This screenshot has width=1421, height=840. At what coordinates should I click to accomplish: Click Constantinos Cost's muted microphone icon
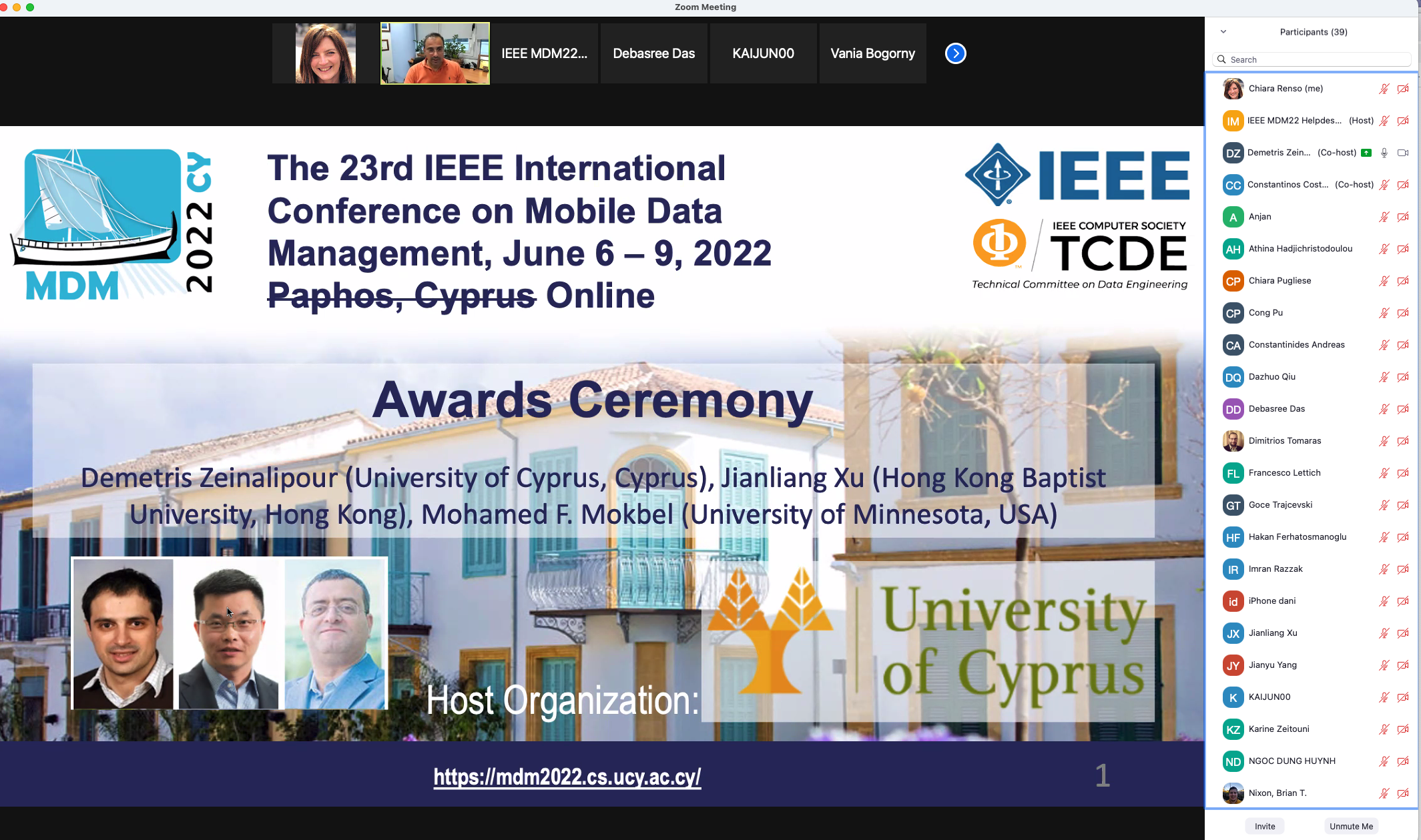[x=1384, y=185]
